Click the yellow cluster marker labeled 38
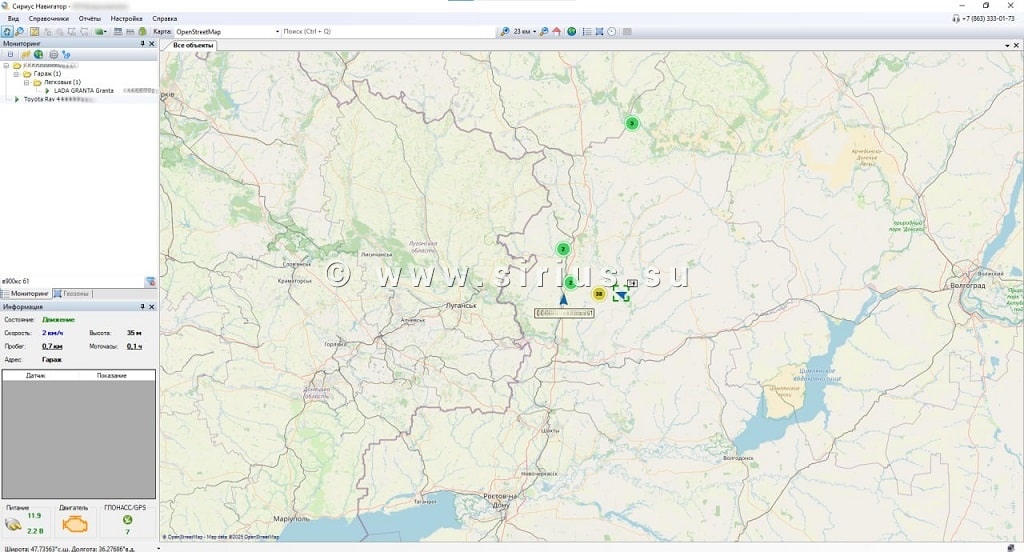The image size is (1024, 552). (x=598, y=294)
